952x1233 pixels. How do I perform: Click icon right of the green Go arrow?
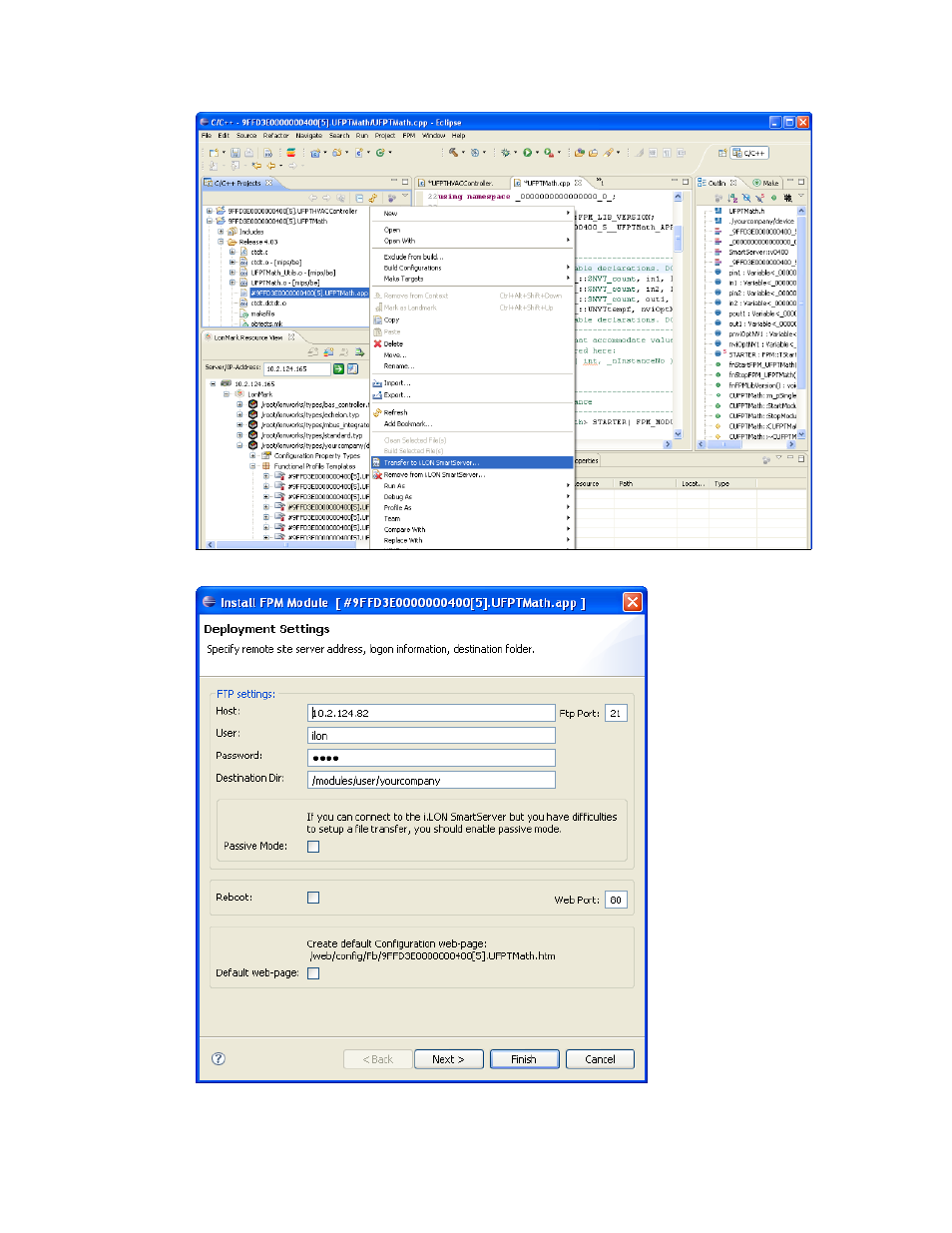[x=352, y=368]
